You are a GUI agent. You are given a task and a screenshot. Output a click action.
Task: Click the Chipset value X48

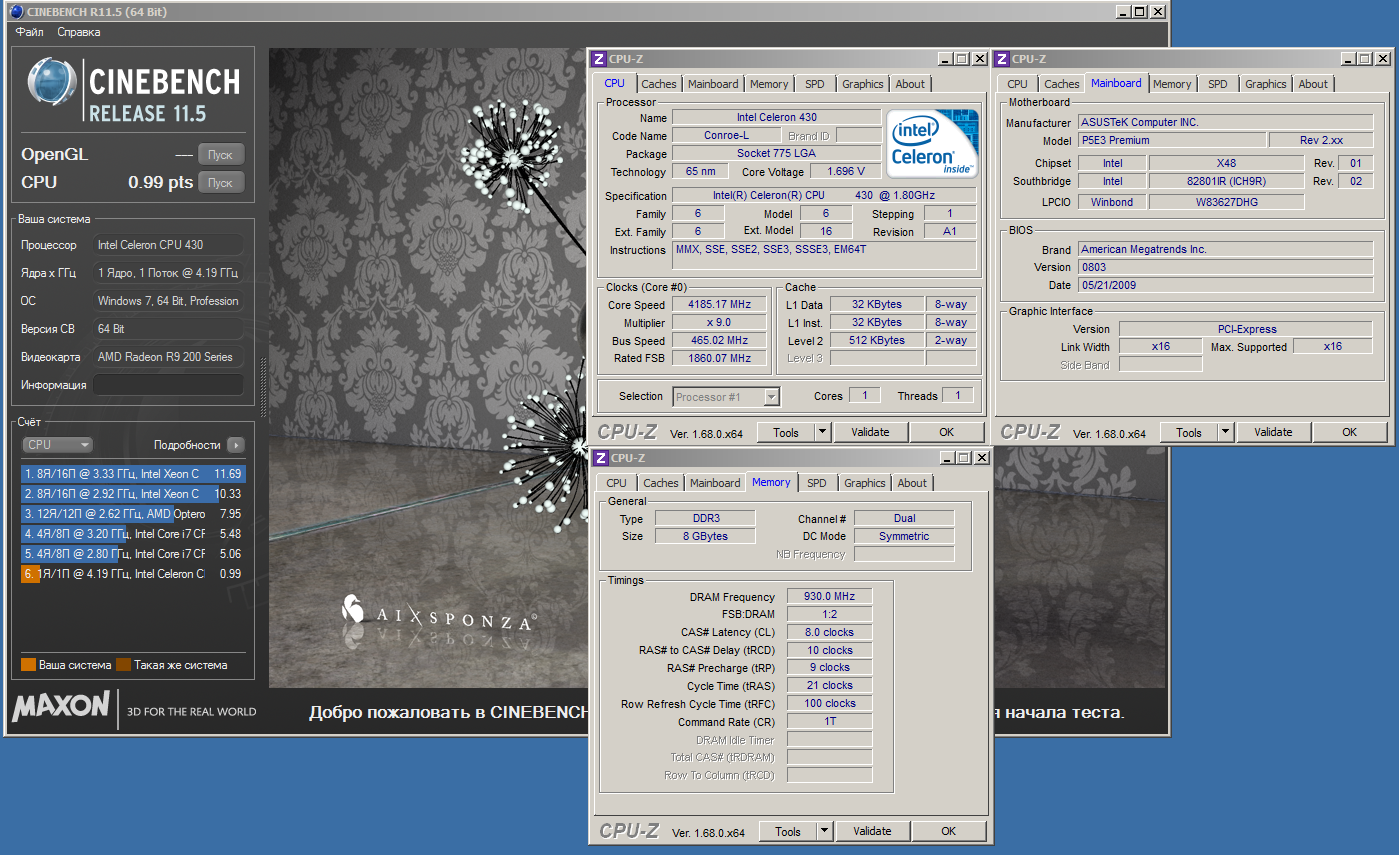[x=1226, y=163]
